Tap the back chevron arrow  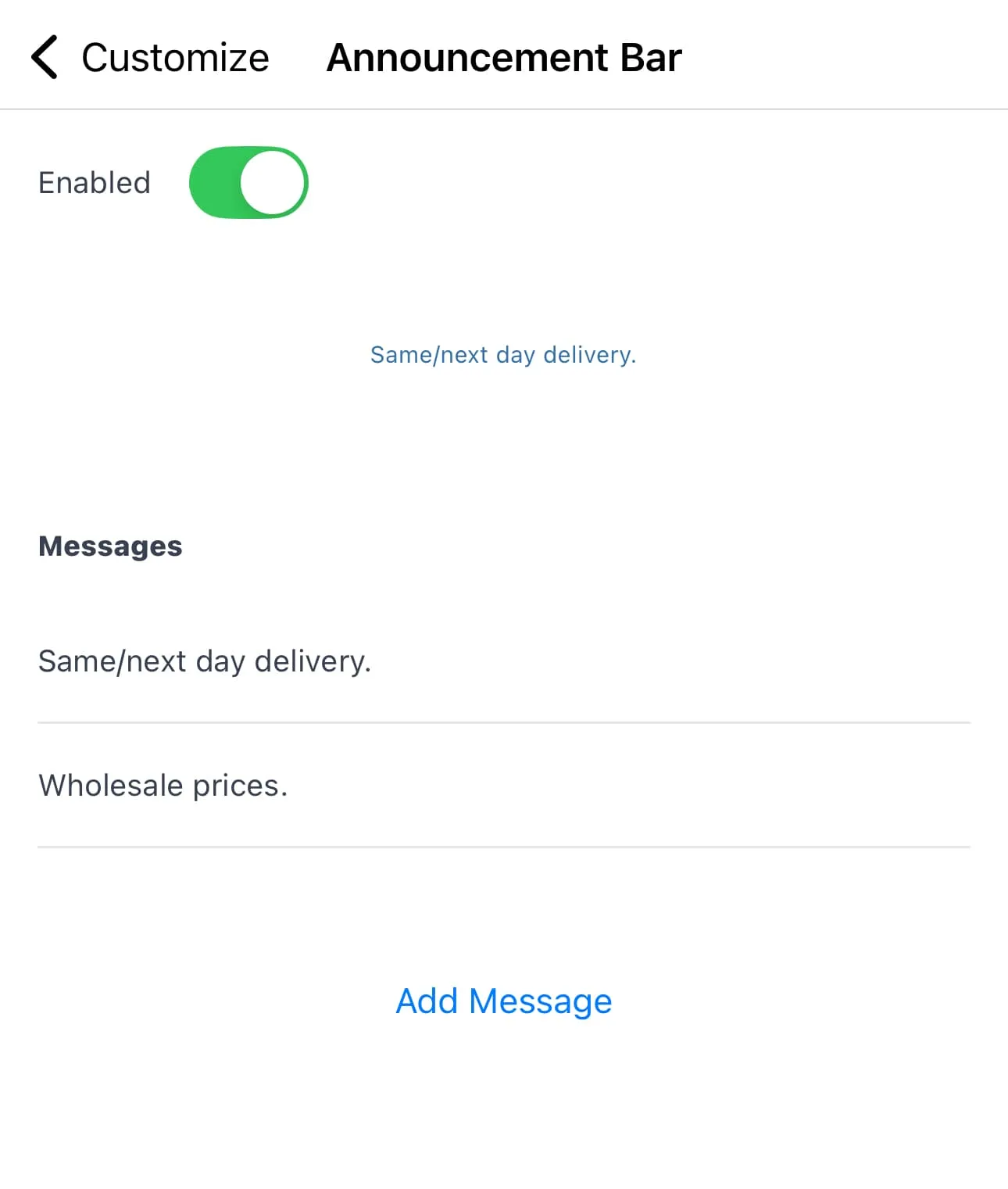click(x=45, y=57)
